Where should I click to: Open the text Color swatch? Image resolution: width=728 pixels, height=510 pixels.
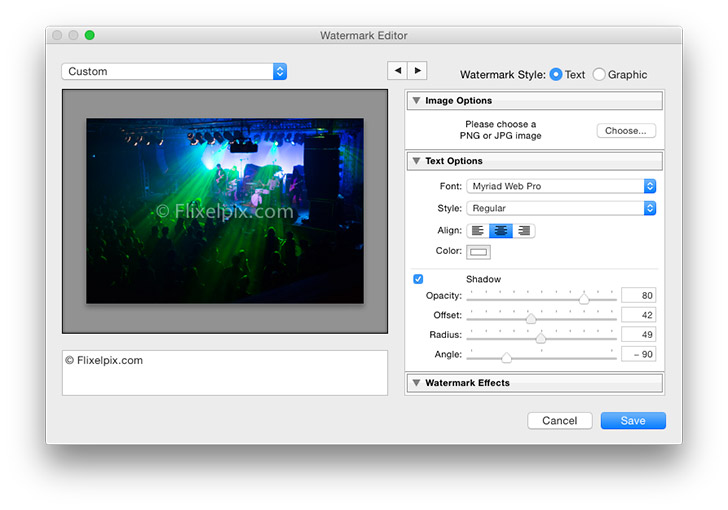(x=478, y=252)
